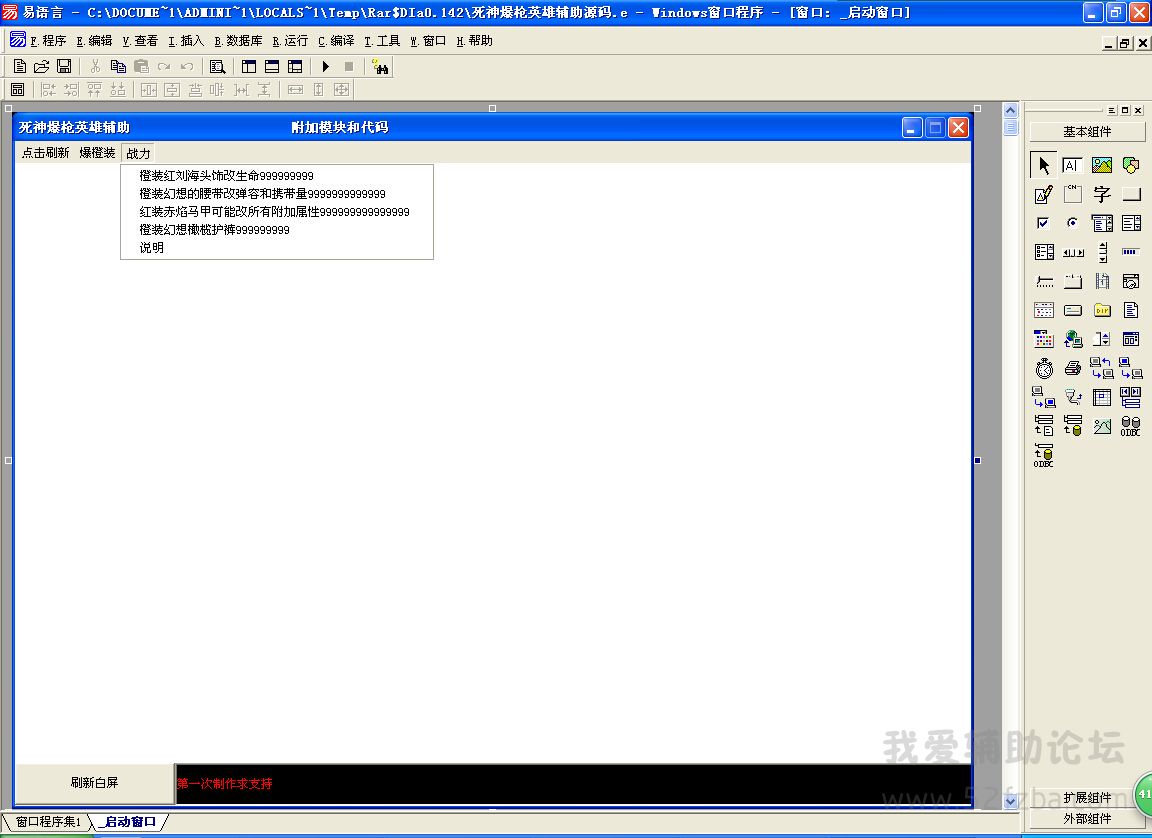Click the New file toolbar icon
Image resolution: width=1152 pixels, height=838 pixels.
tap(20, 67)
